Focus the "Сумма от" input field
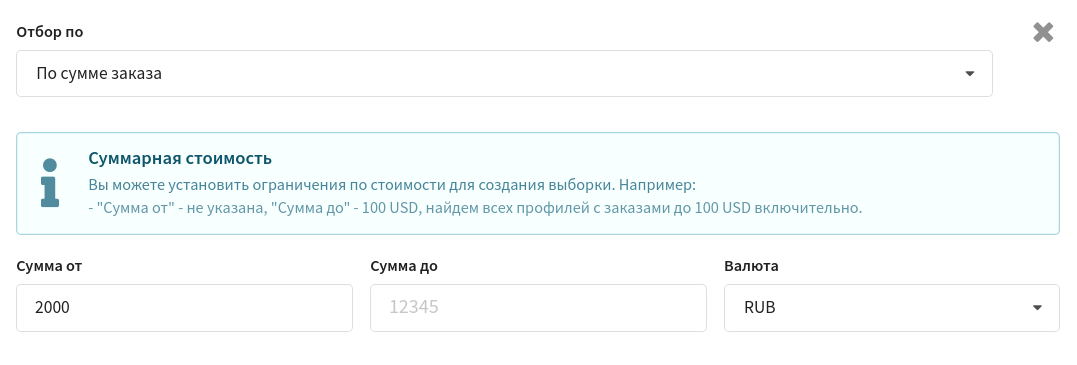Screen dimensions: 1077x365 184,308
